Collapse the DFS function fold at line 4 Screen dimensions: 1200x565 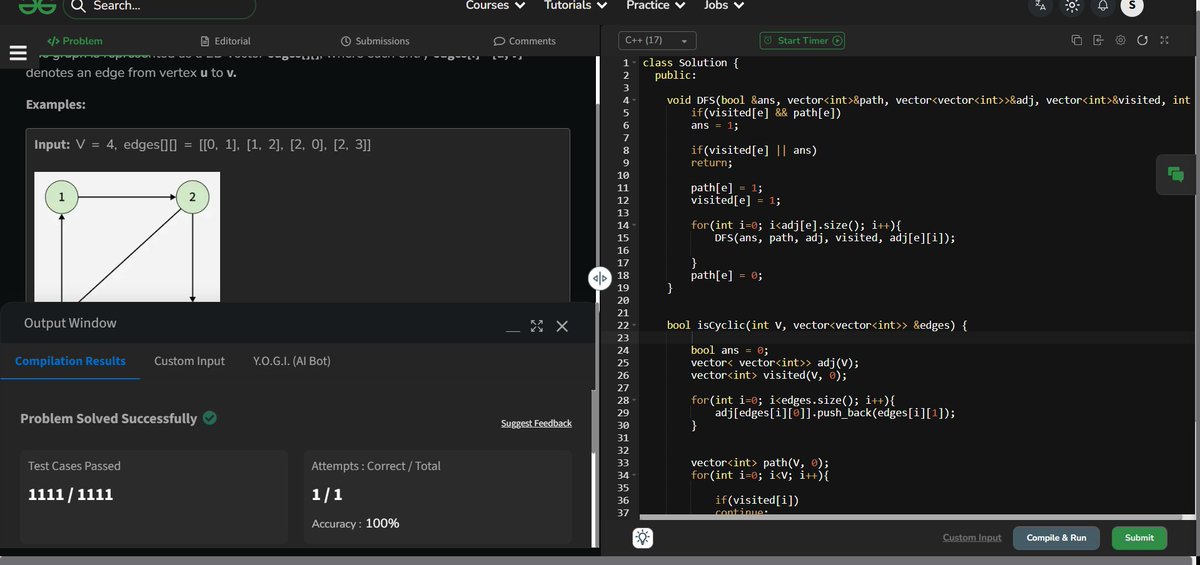pos(635,100)
